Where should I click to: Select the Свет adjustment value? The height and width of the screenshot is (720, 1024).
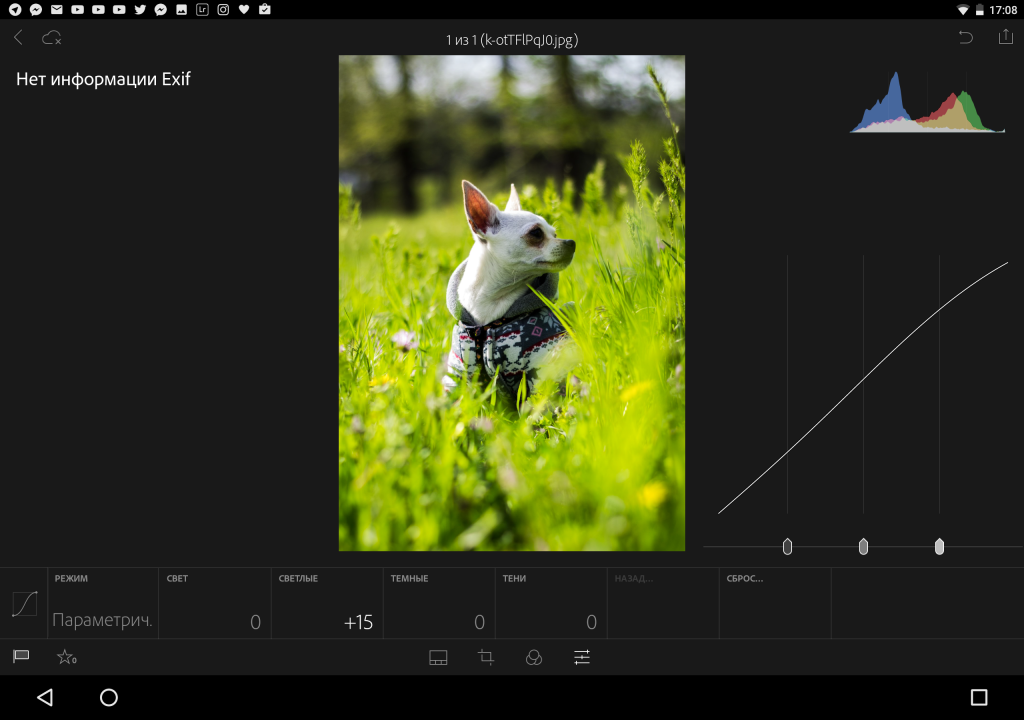pyautogui.click(x=215, y=604)
